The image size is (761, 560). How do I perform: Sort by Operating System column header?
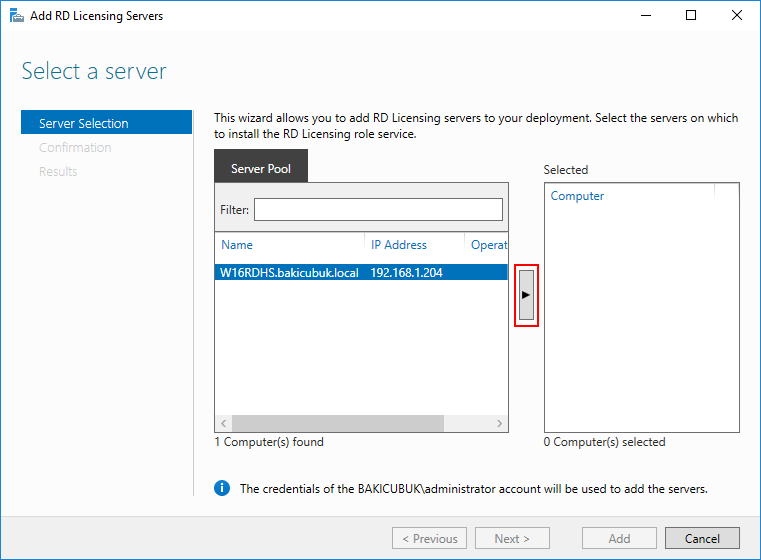click(489, 245)
